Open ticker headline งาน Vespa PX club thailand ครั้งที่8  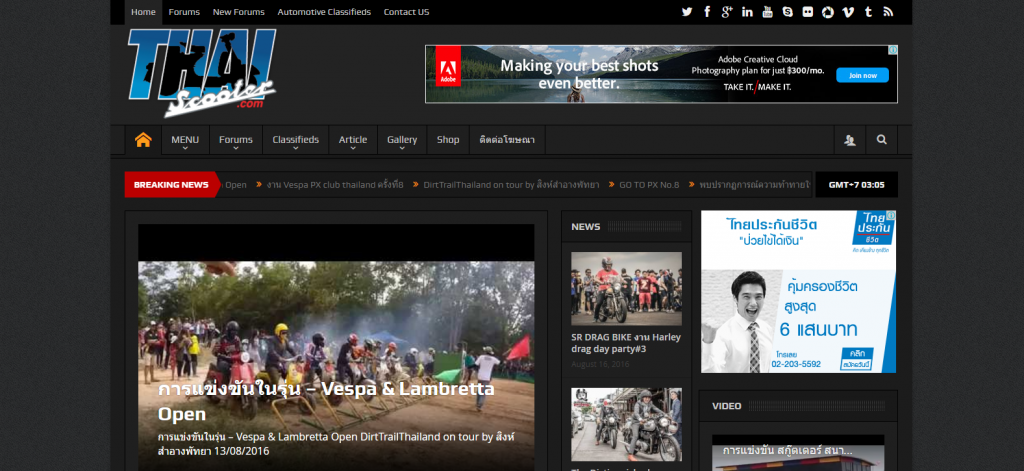pos(334,185)
